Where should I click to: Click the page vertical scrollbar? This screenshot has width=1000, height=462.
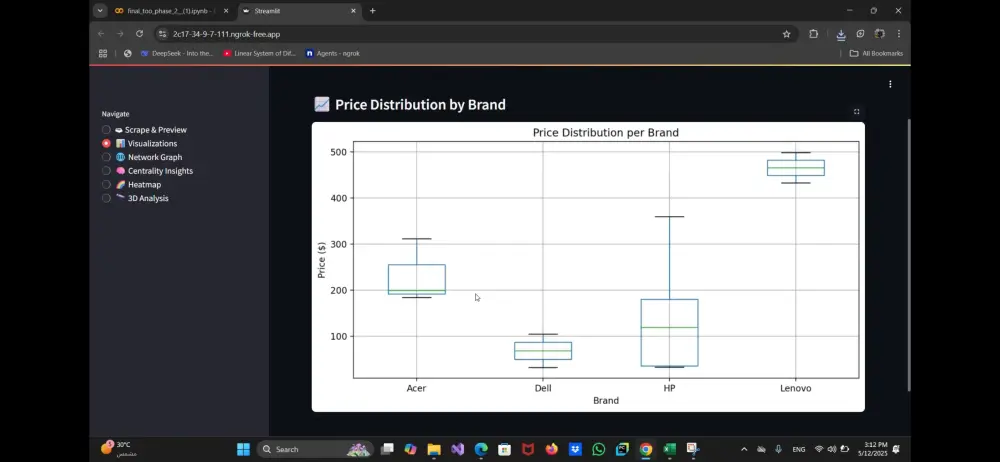pos(909,255)
